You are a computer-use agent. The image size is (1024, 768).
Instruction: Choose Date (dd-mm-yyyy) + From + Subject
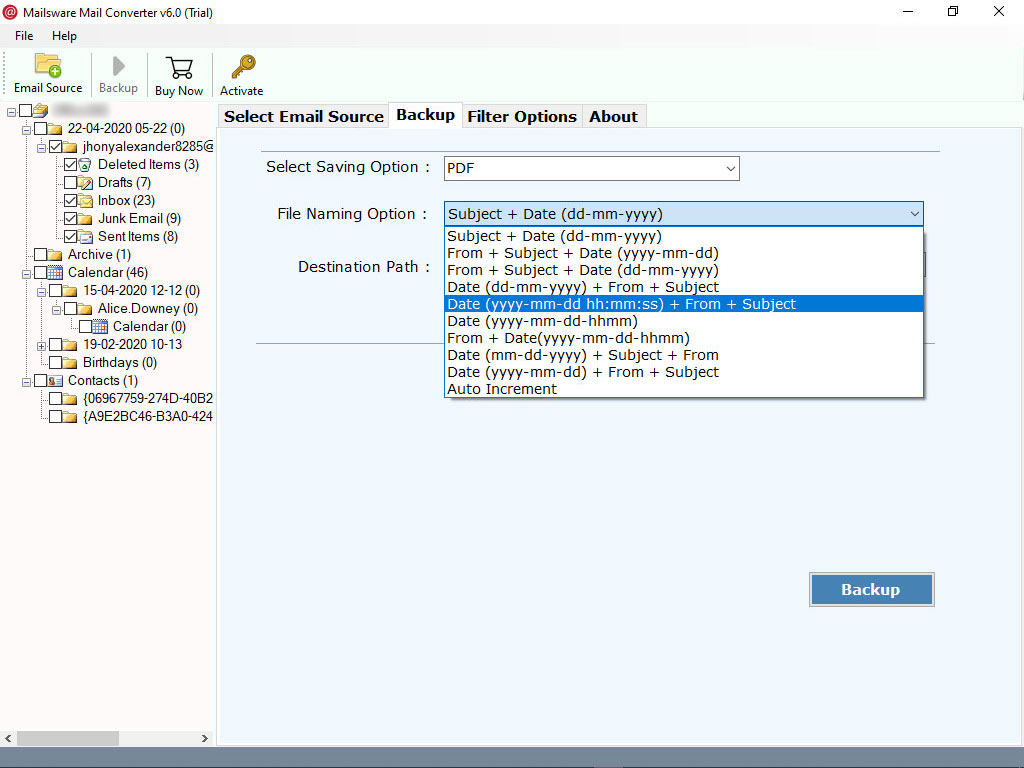point(684,287)
